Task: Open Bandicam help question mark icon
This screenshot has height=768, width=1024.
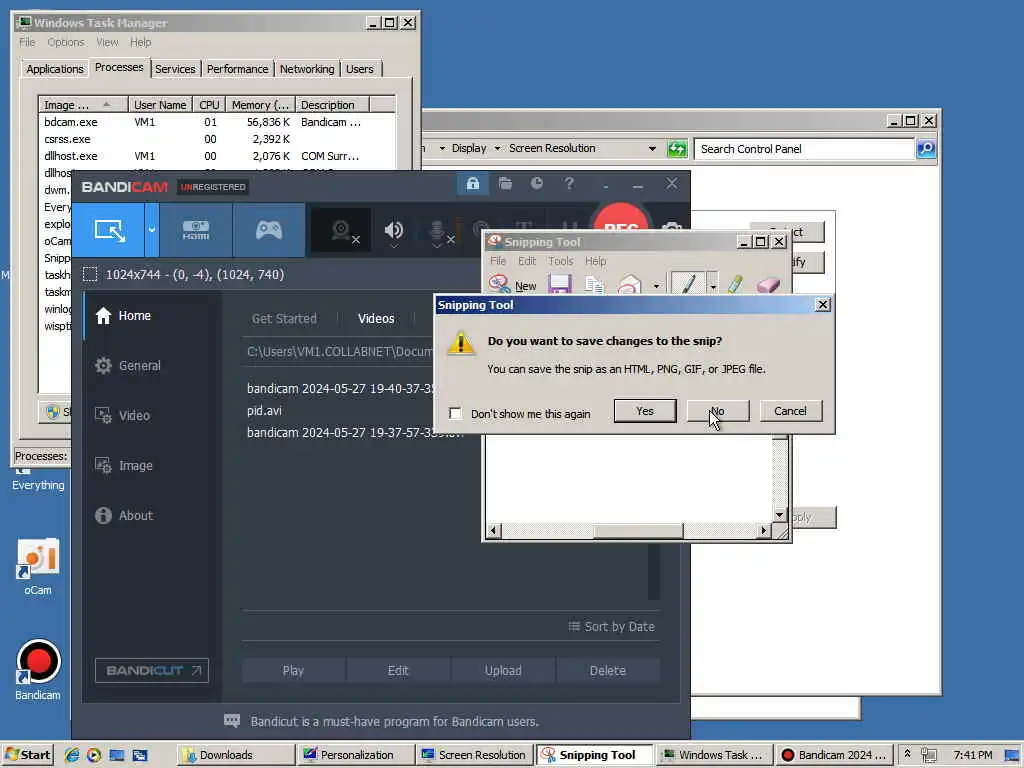Action: click(x=569, y=184)
